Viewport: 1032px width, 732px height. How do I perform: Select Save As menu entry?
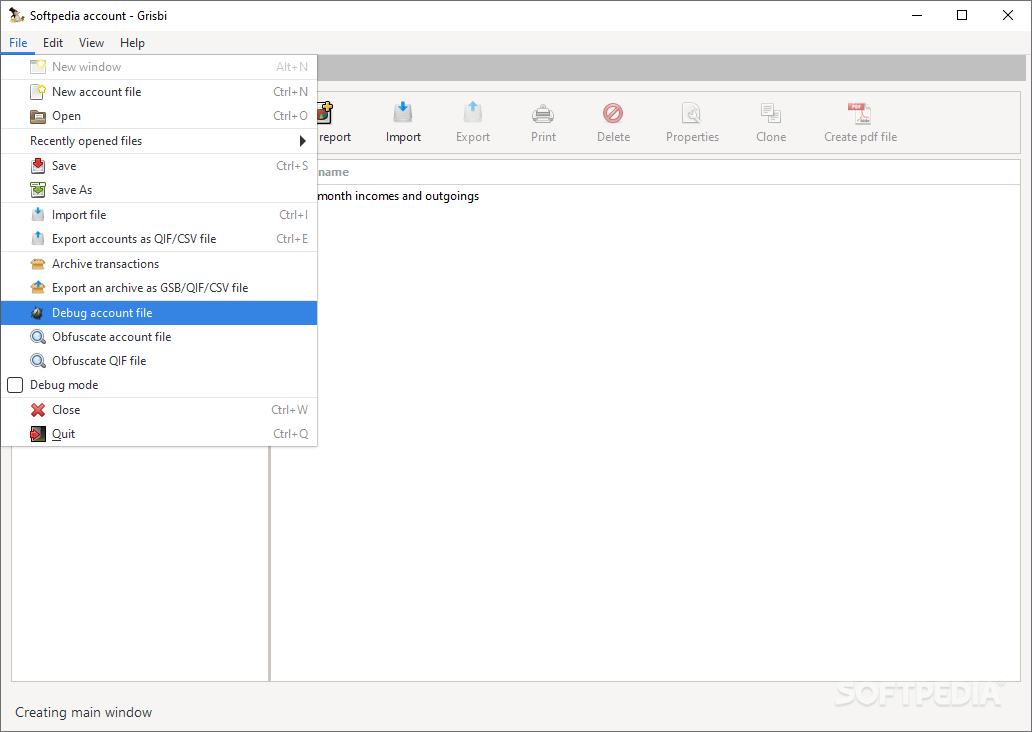[x=159, y=190]
